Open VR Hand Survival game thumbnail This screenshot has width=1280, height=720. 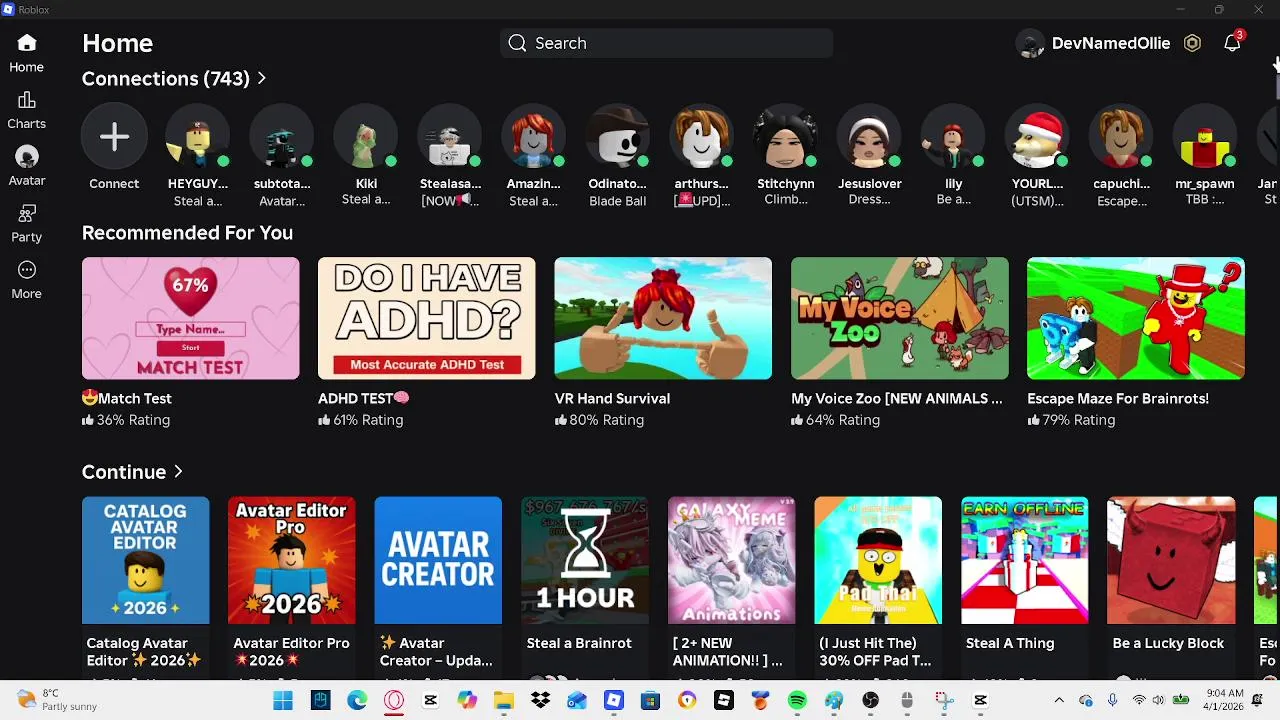663,319
